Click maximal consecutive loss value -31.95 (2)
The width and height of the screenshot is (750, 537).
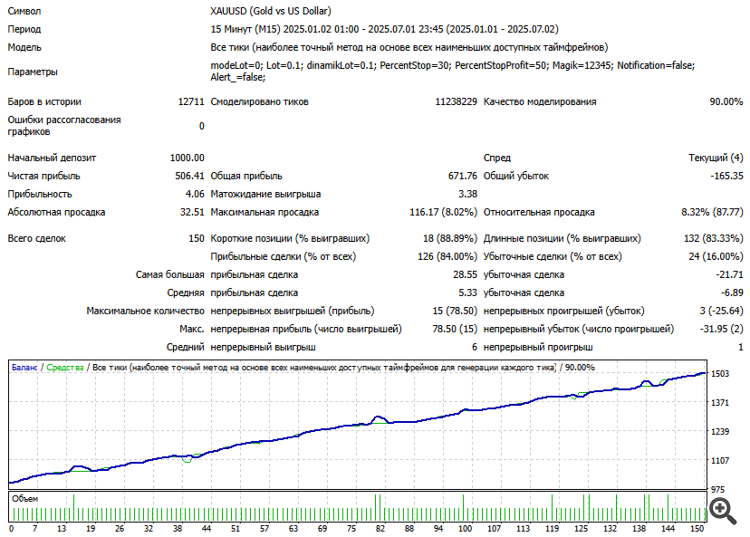[721, 329]
